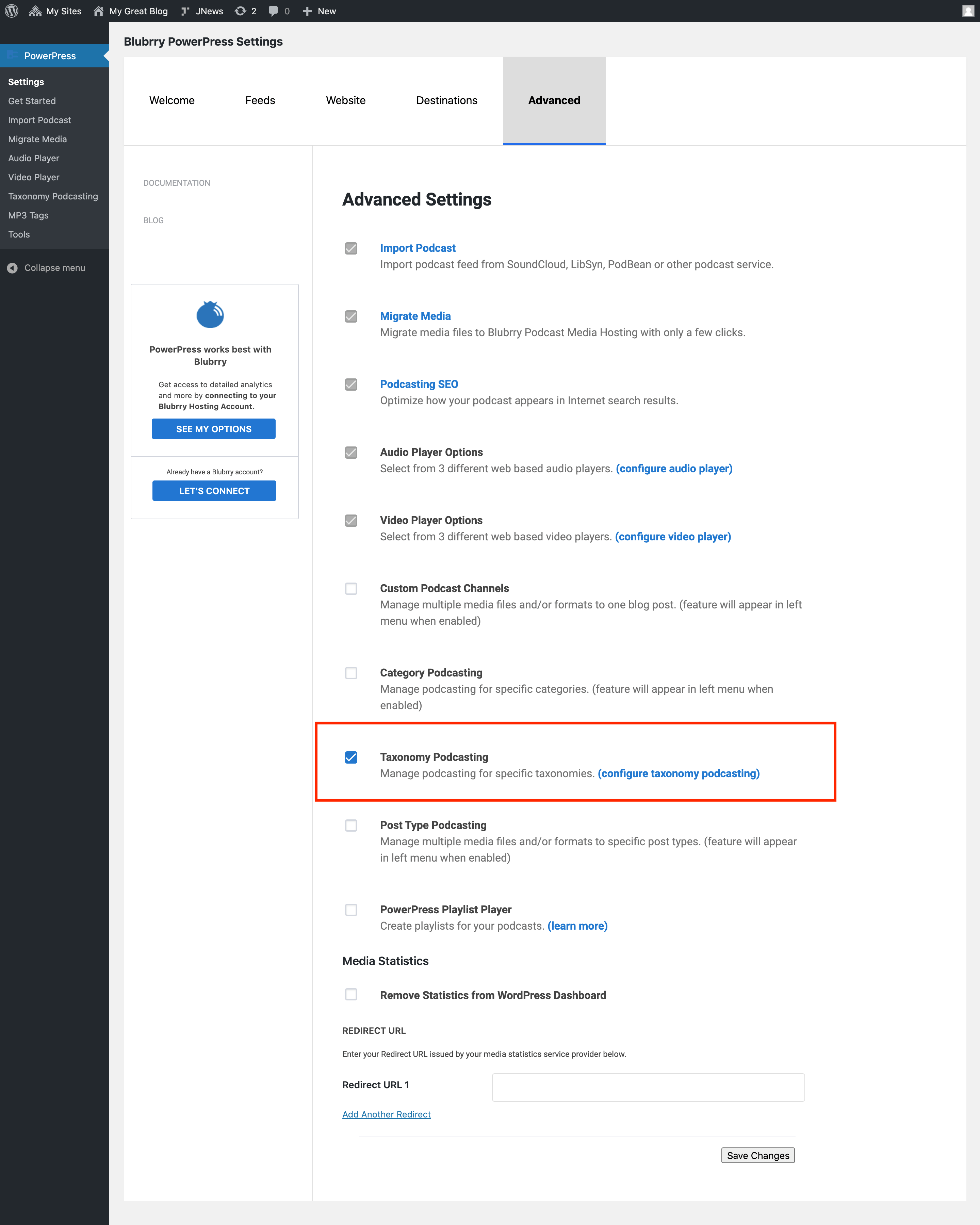980x1225 pixels.
Task: Click the comments bubble icon
Action: click(x=273, y=11)
